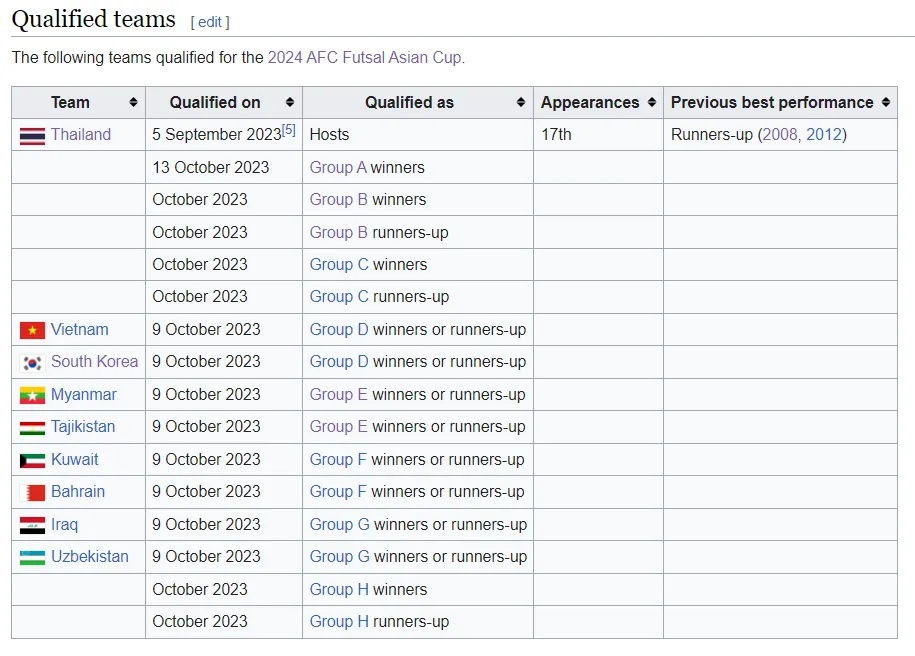Screen dimensions: 915x656
Task: Open the Group H winners link
Action: tap(339, 589)
